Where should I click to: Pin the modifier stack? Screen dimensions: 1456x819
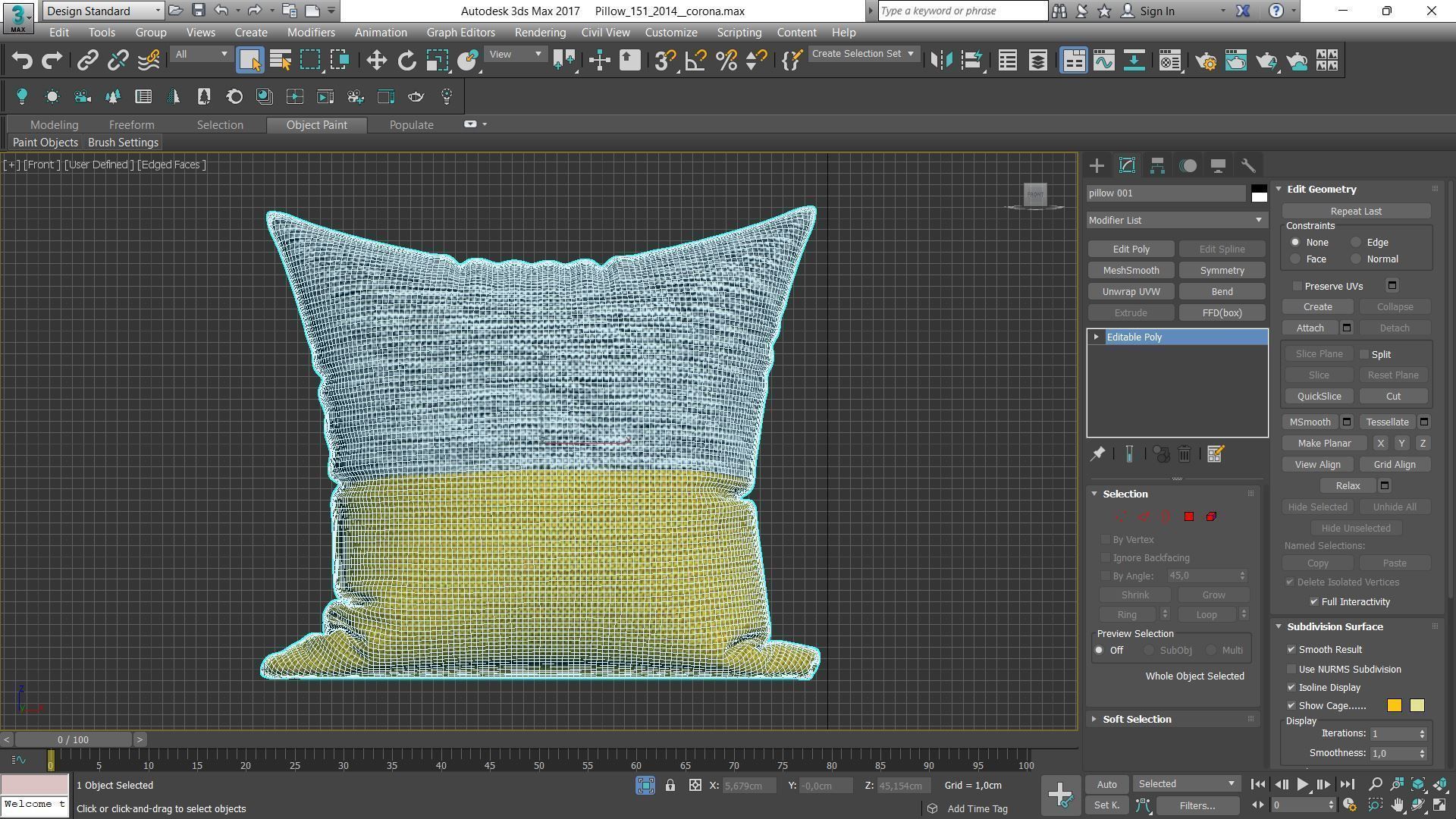1097,454
